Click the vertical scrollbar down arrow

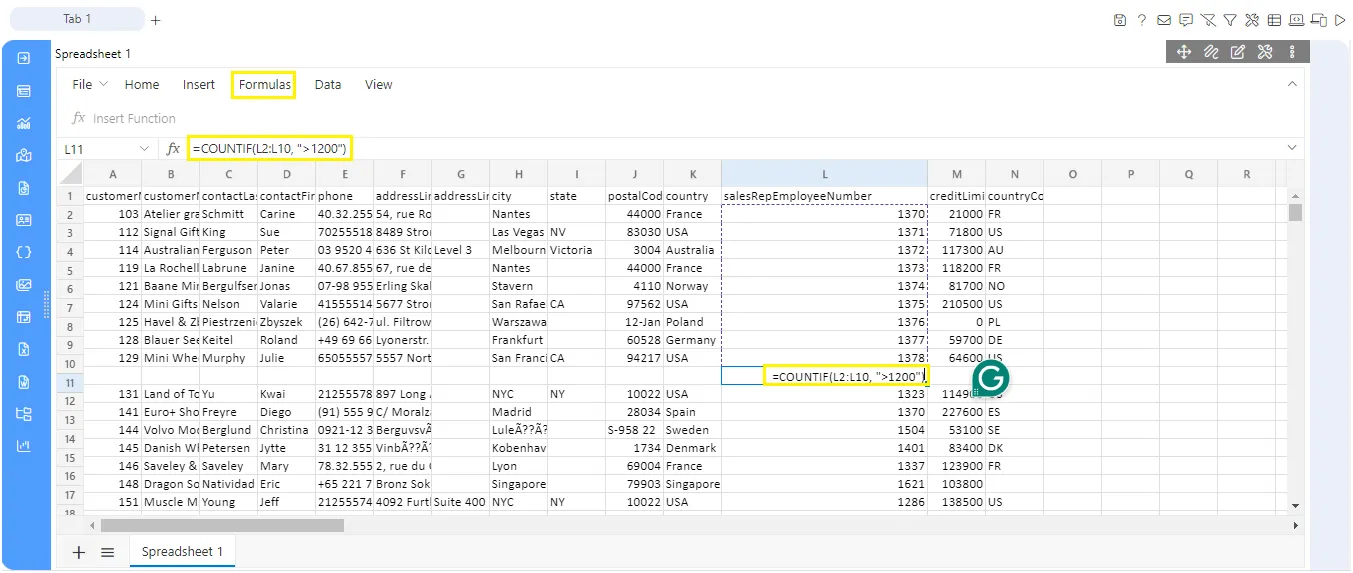tap(1296, 506)
